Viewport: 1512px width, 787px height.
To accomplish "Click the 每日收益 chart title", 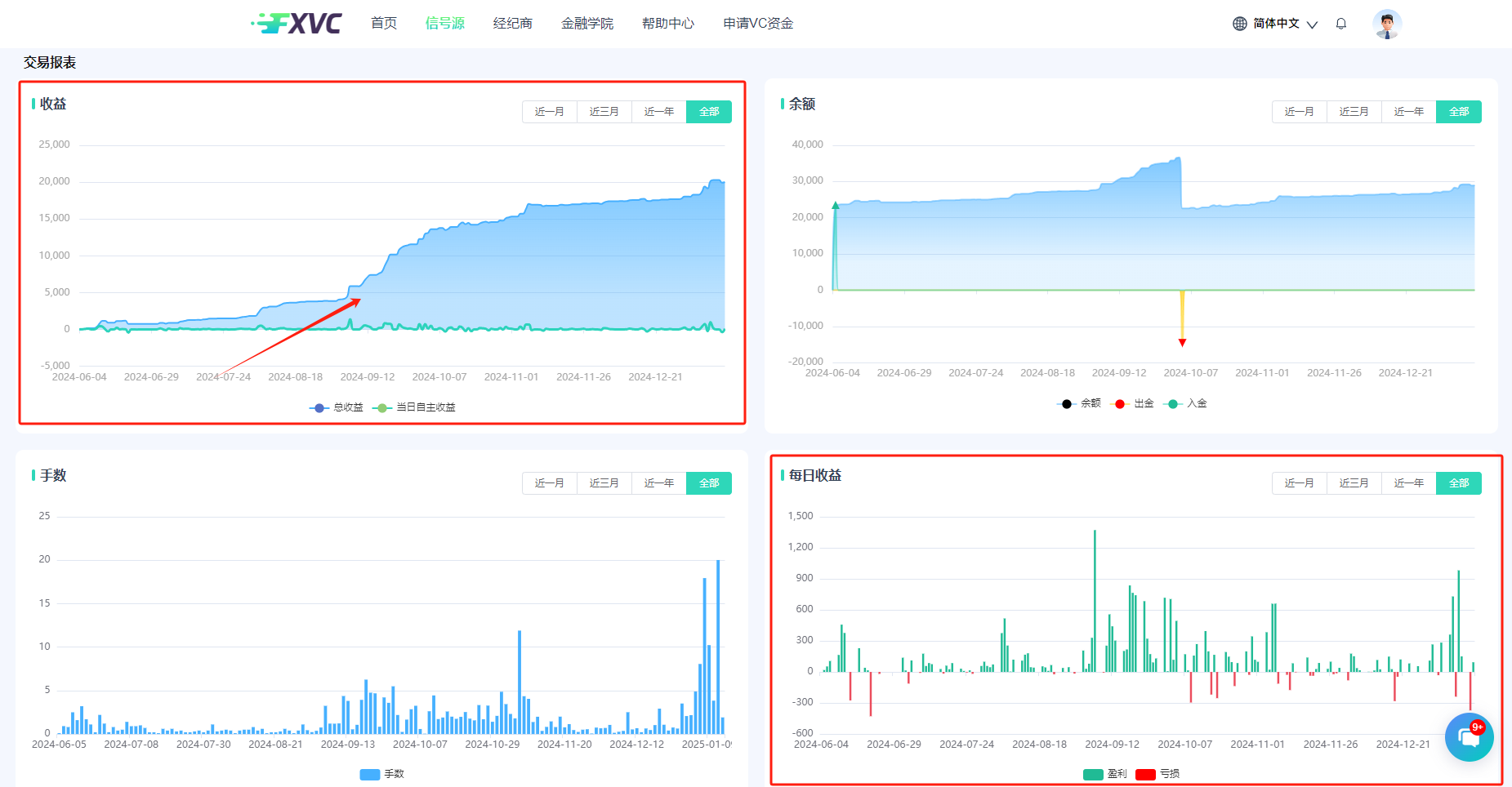I will point(815,475).
